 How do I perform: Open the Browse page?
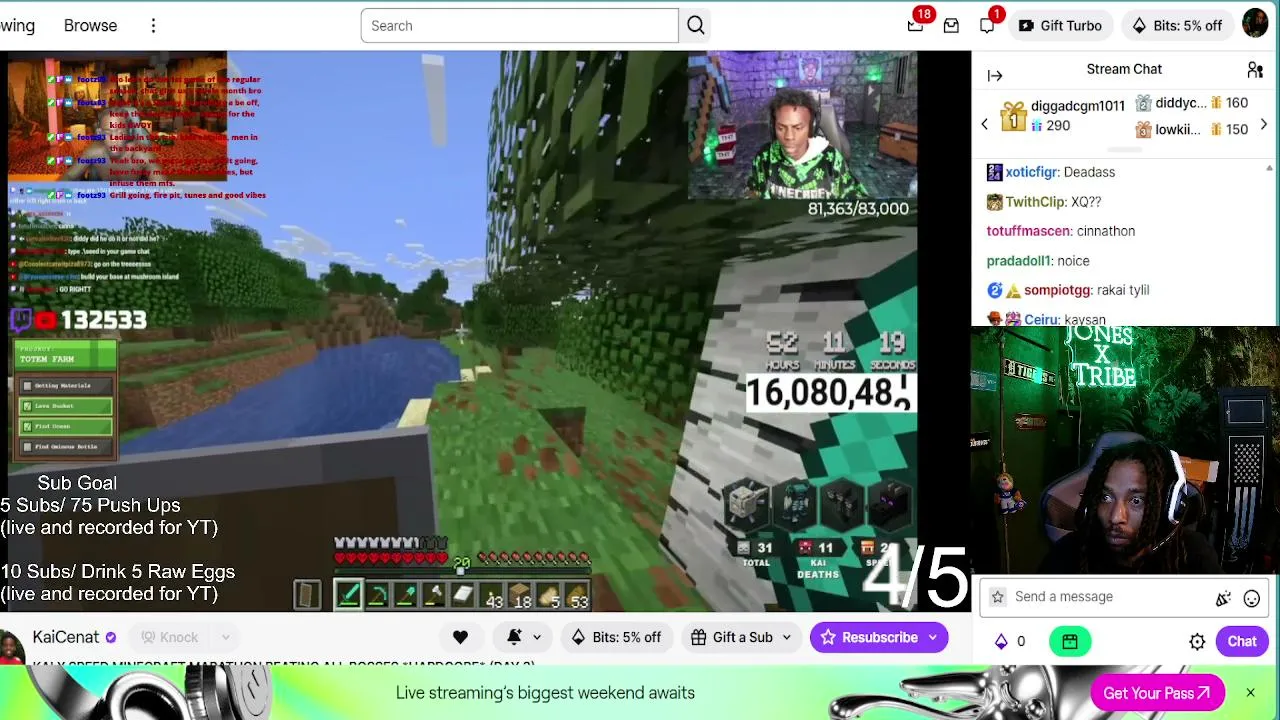point(90,26)
